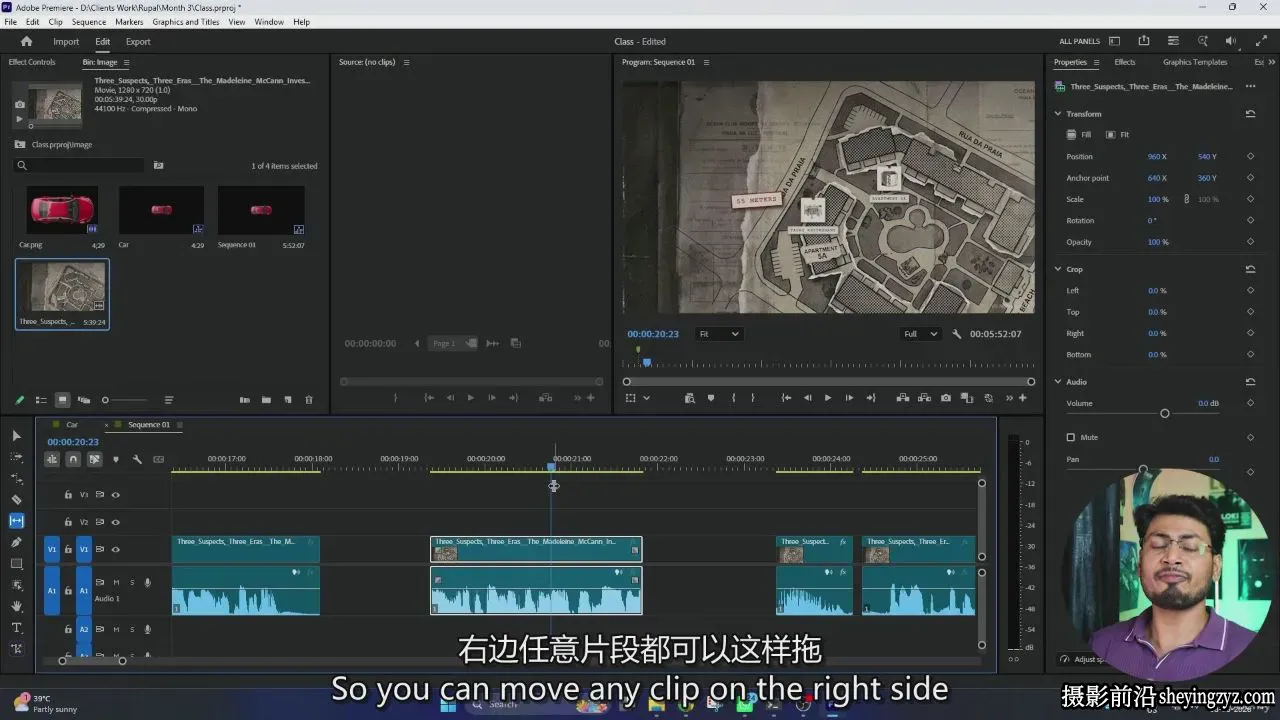Switch to Car sequence tab in timeline
1280x720 pixels.
pos(72,425)
